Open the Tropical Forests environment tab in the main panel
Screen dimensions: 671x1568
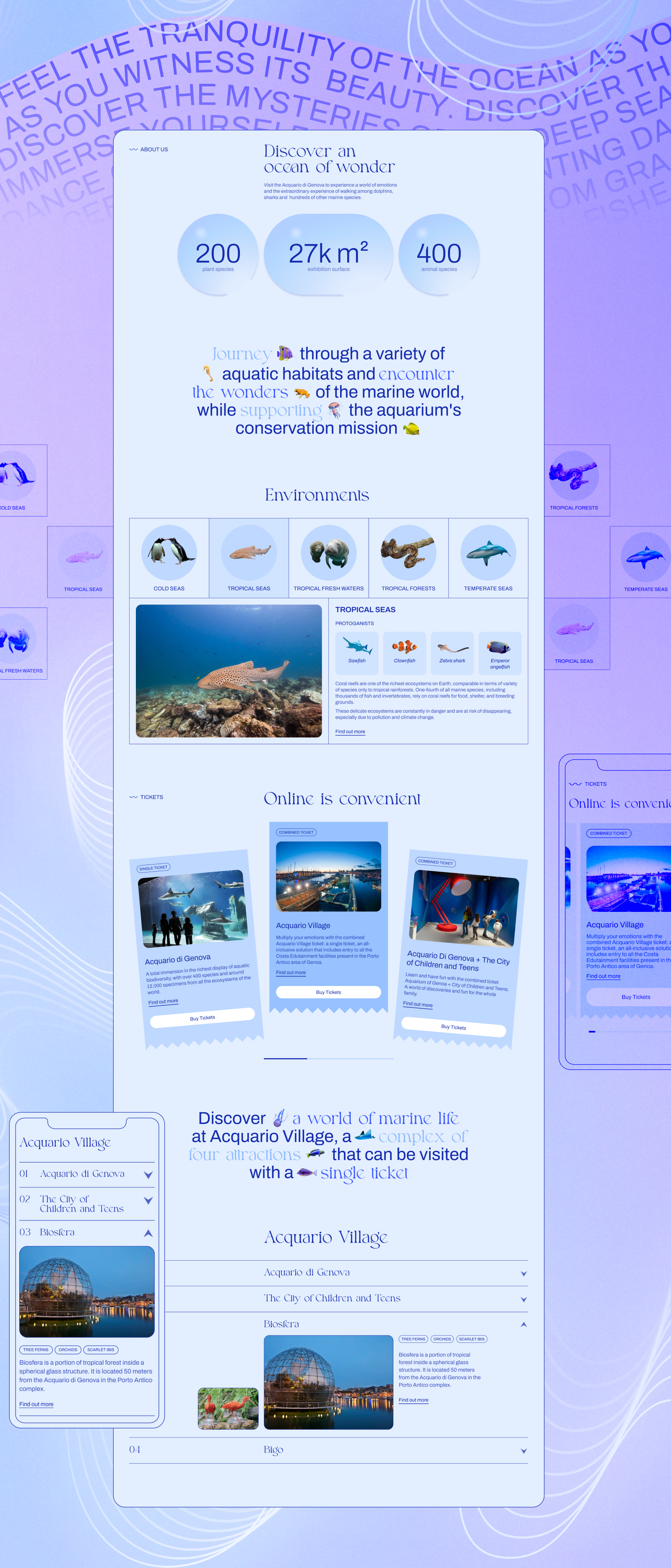408,558
